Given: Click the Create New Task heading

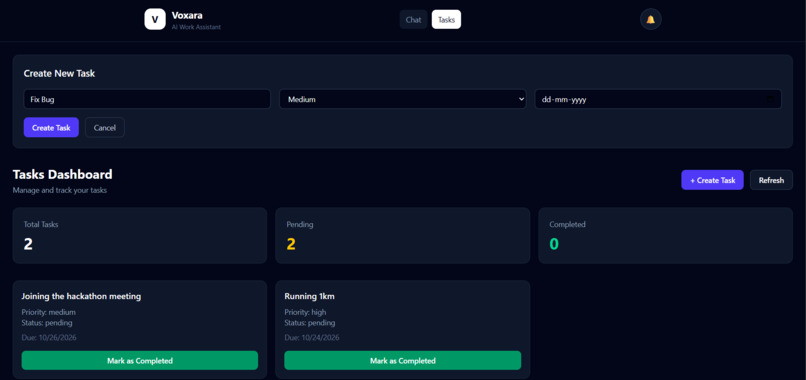Looking at the screenshot, I should pyautogui.click(x=59, y=74).
